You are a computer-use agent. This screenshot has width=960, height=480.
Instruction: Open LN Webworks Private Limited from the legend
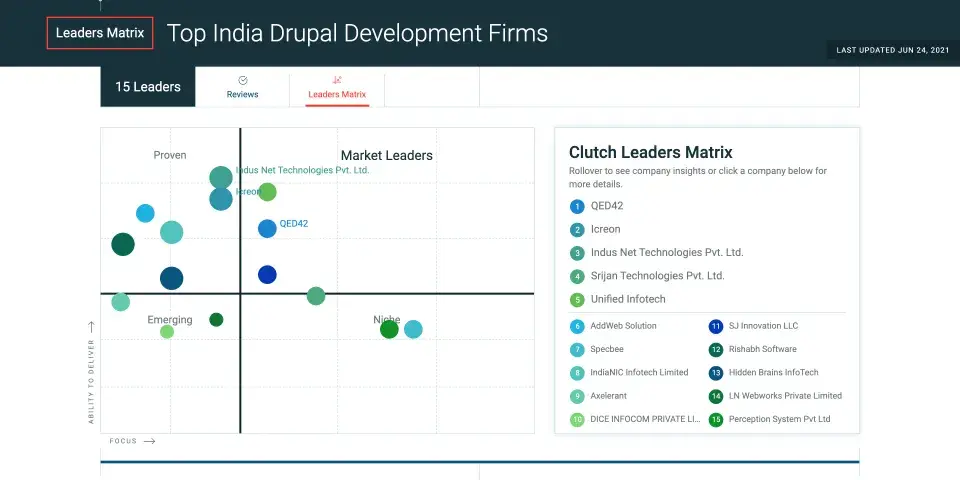point(785,396)
